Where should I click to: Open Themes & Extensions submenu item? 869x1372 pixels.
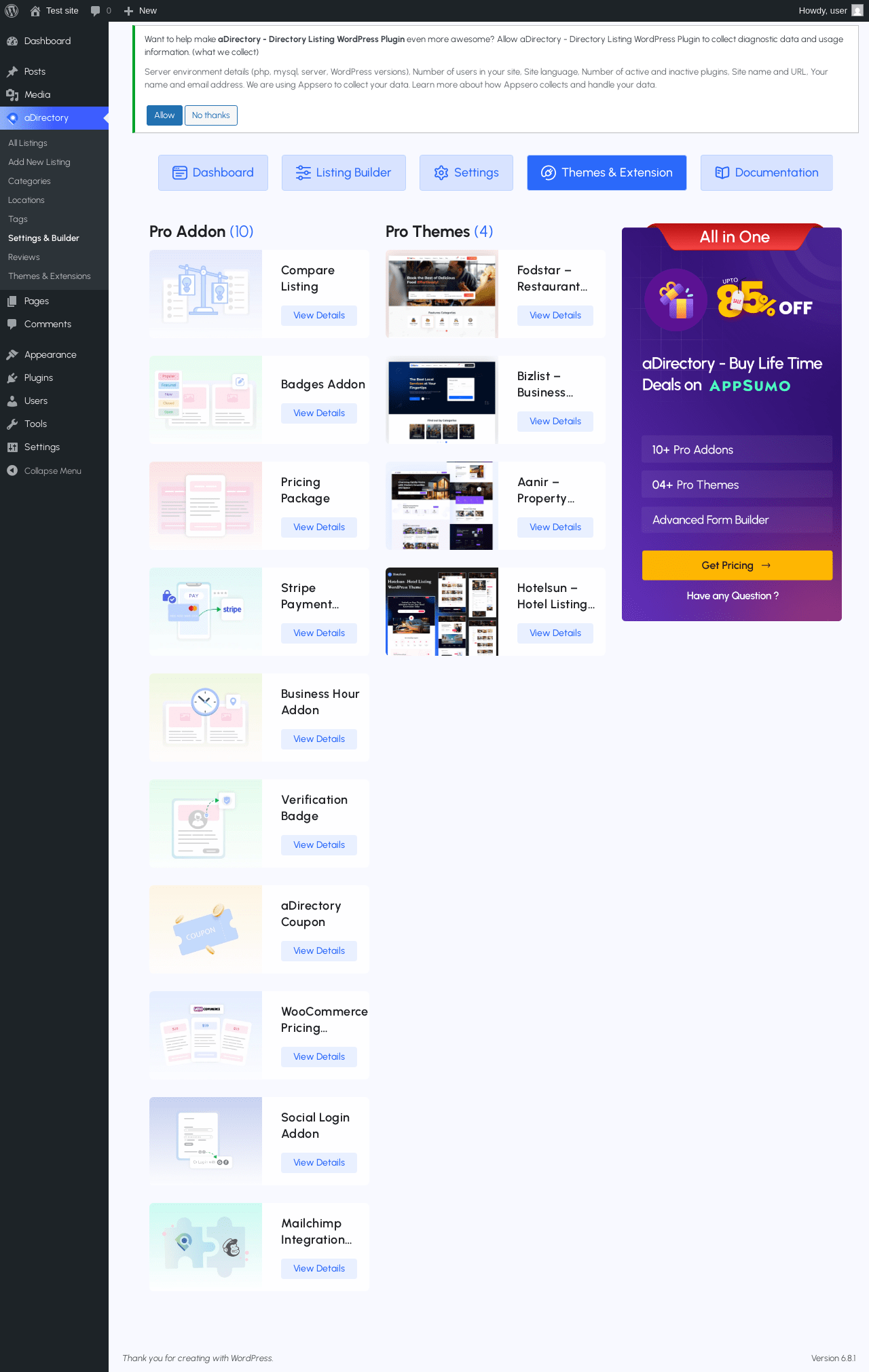[50, 276]
